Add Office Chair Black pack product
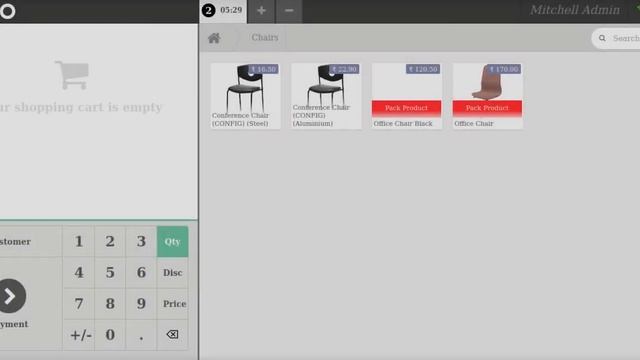This screenshot has height=360, width=640. (407, 96)
